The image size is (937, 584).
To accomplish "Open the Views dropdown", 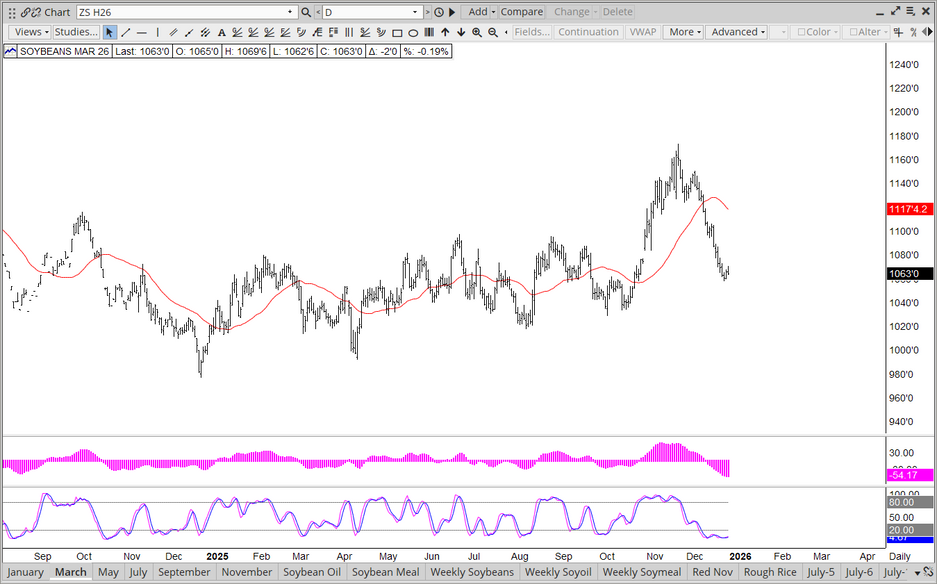I will pyautogui.click(x=30, y=32).
